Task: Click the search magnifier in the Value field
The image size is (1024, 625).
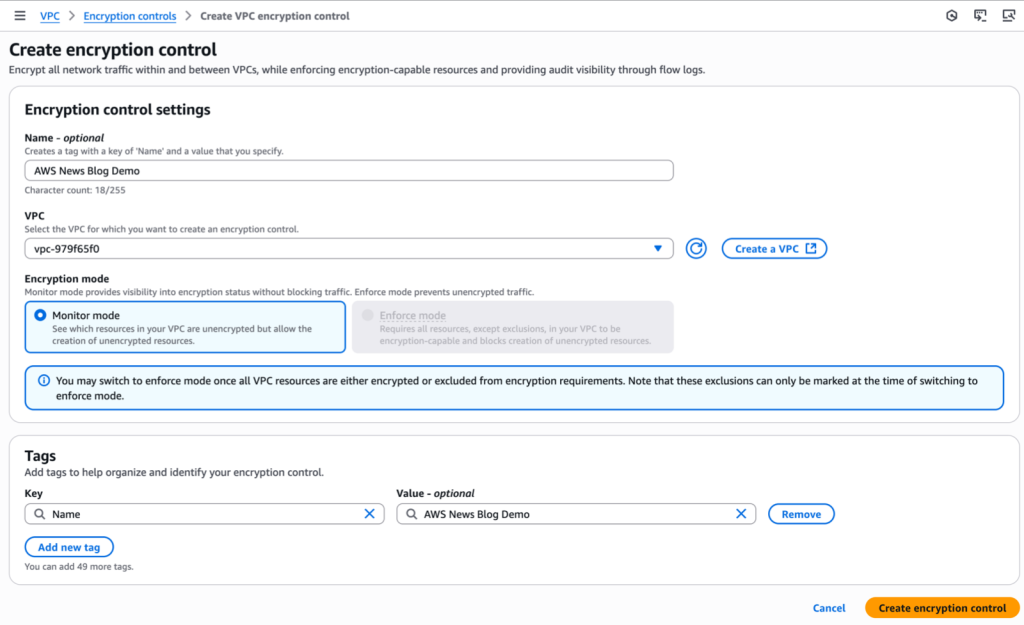Action: (410, 513)
